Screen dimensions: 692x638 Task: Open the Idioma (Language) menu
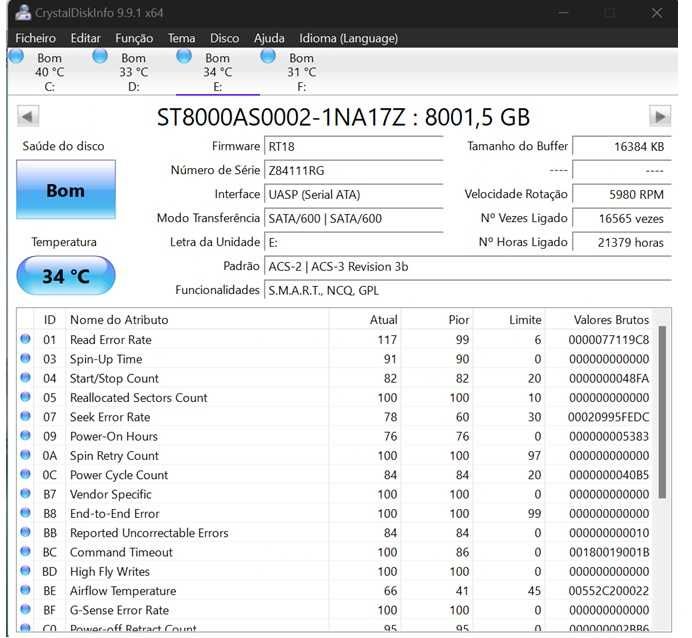(x=349, y=38)
